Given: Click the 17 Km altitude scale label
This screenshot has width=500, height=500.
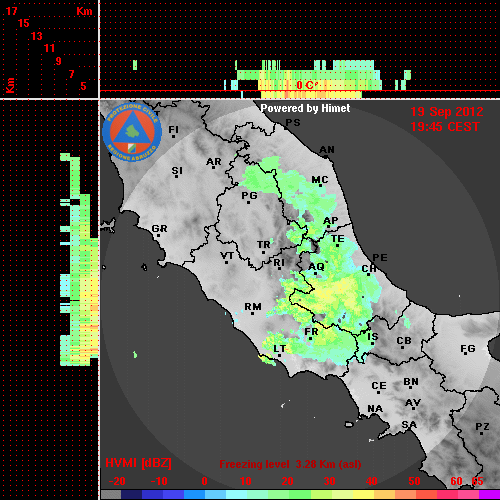Looking at the screenshot, I should tap(12, 11).
